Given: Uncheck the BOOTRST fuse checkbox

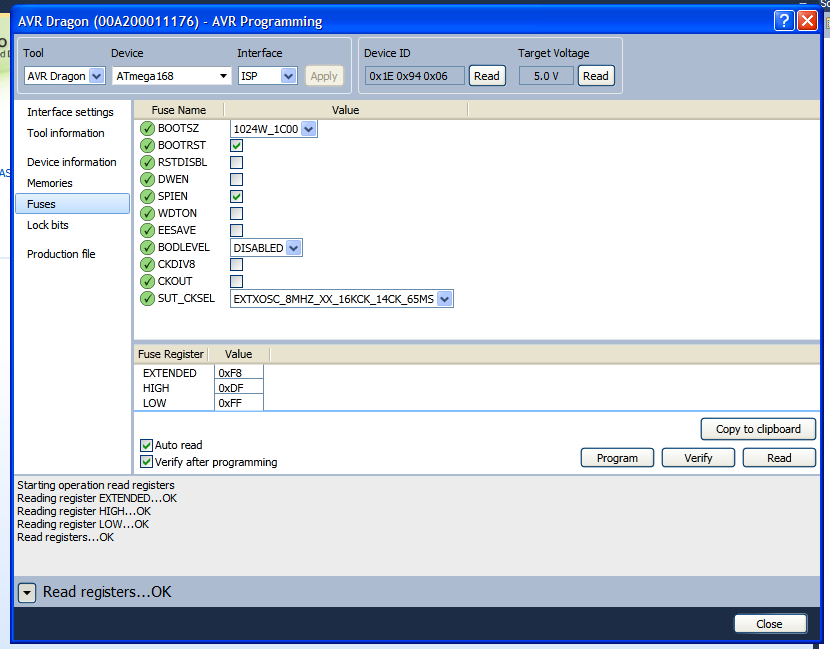Looking at the screenshot, I should click(x=237, y=145).
